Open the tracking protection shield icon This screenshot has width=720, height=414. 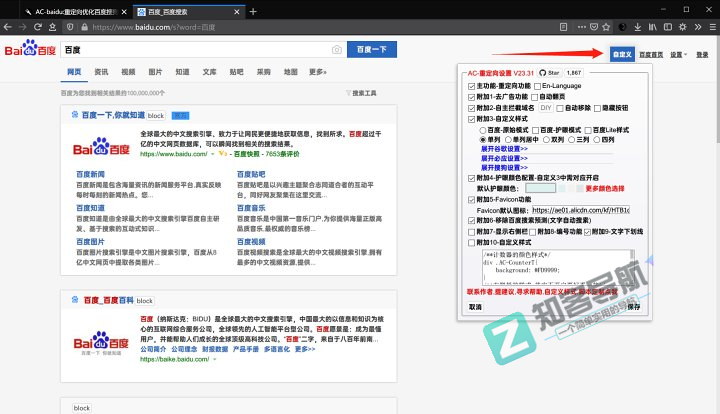pyautogui.click(x=70, y=27)
